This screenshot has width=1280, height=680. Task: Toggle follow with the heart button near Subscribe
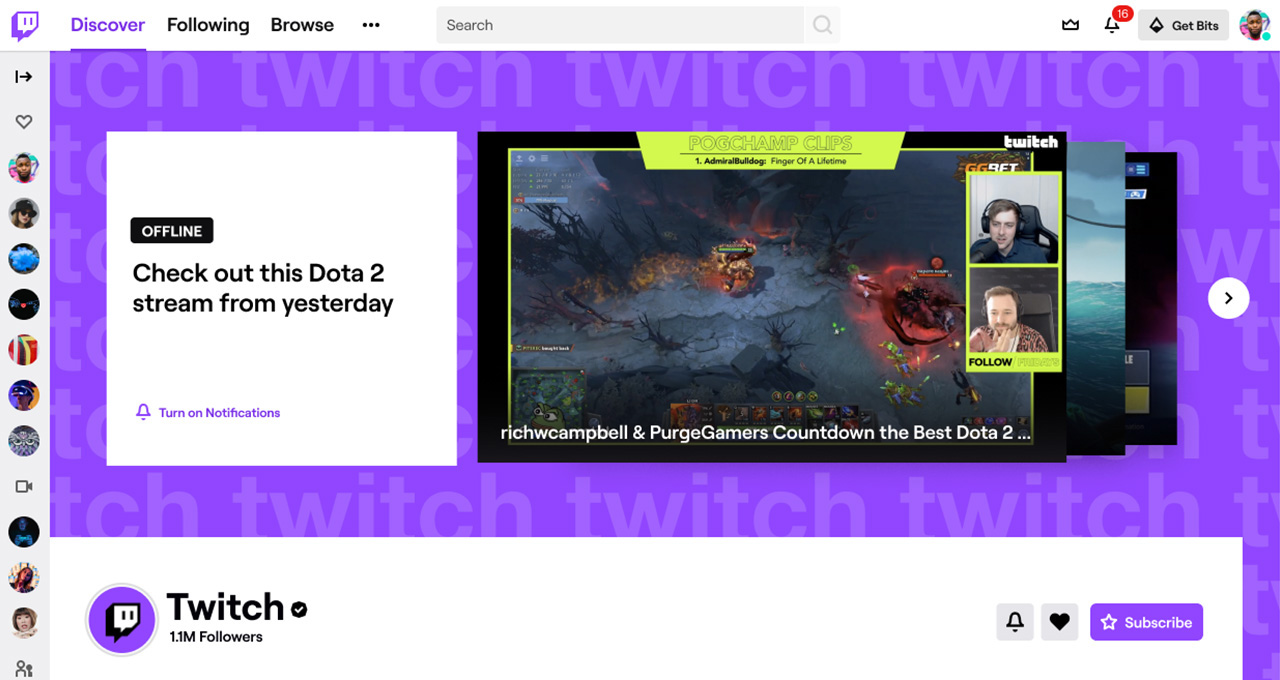pyautogui.click(x=1060, y=622)
